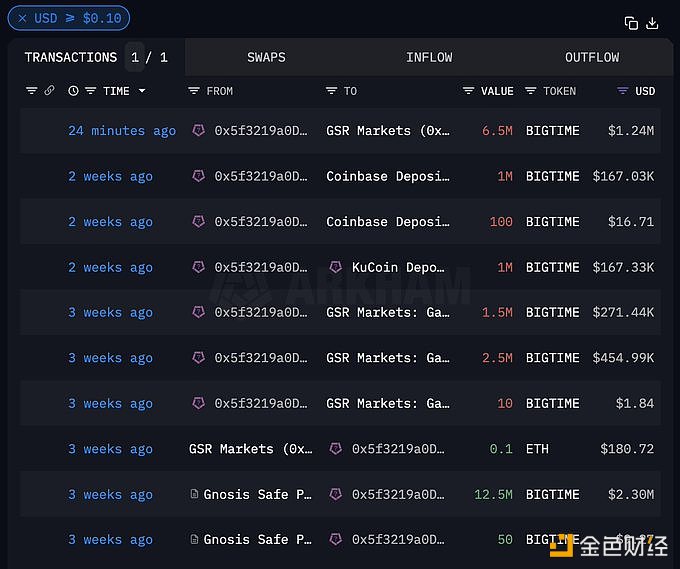The width and height of the screenshot is (680, 569).
Task: Open GSR Markets (0x... recipient in first row
Action: coord(388,131)
